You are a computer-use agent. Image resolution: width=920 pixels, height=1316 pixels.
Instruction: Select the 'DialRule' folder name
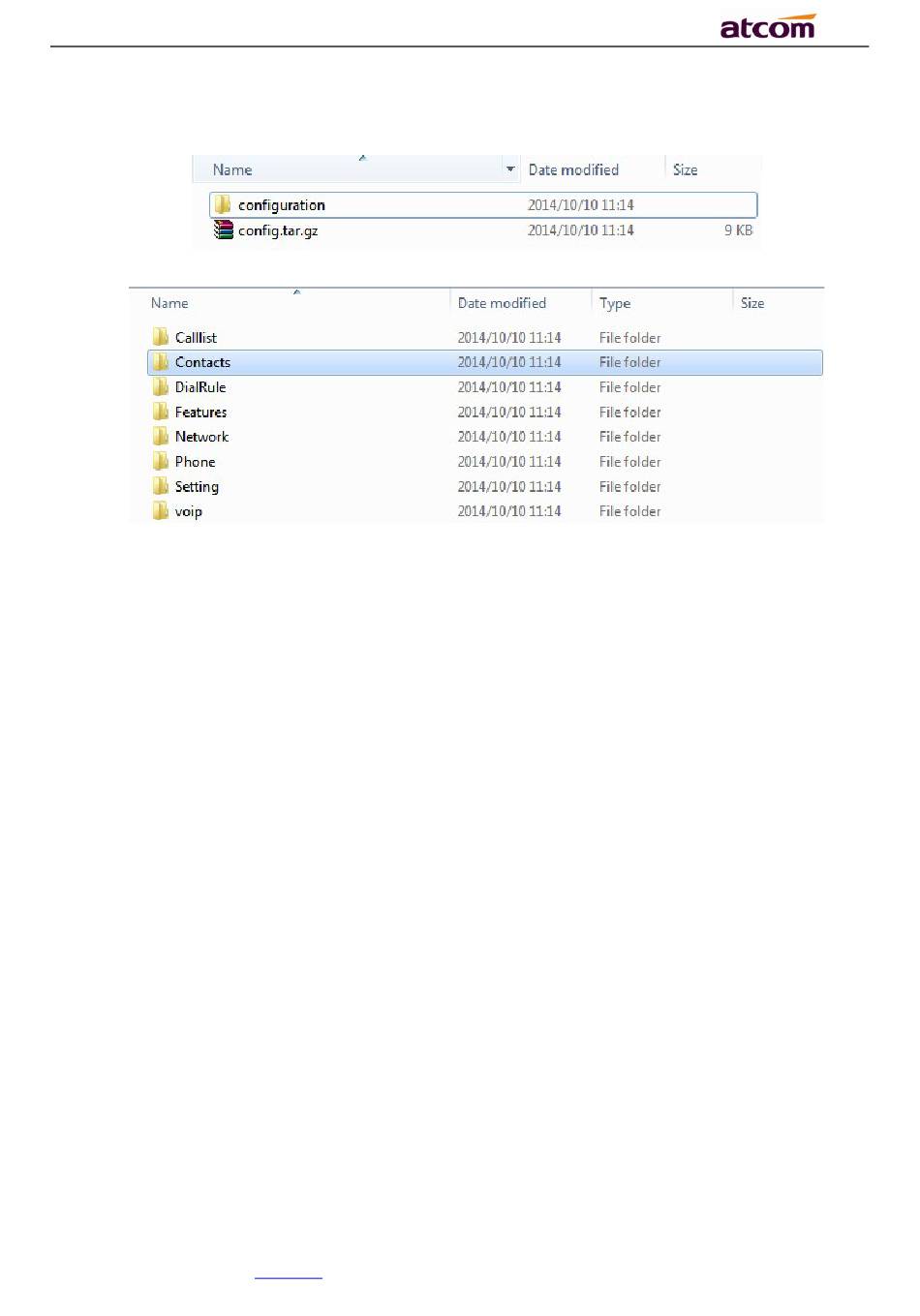pyautogui.click(x=200, y=386)
